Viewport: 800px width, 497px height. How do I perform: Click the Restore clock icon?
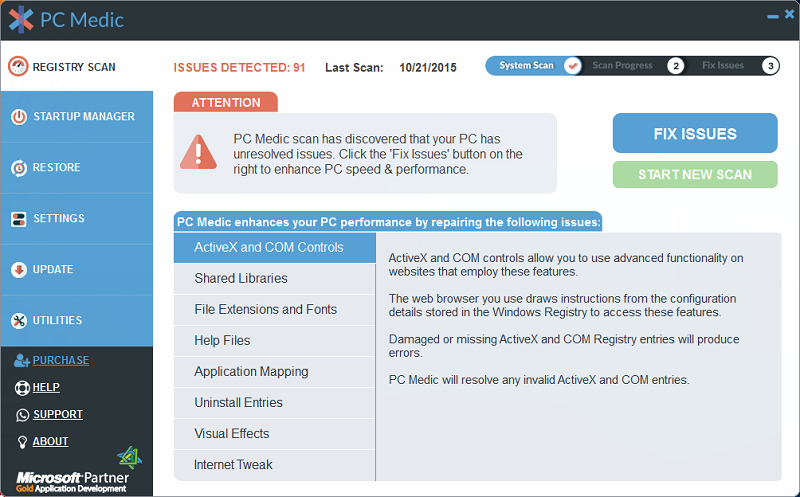(x=18, y=168)
